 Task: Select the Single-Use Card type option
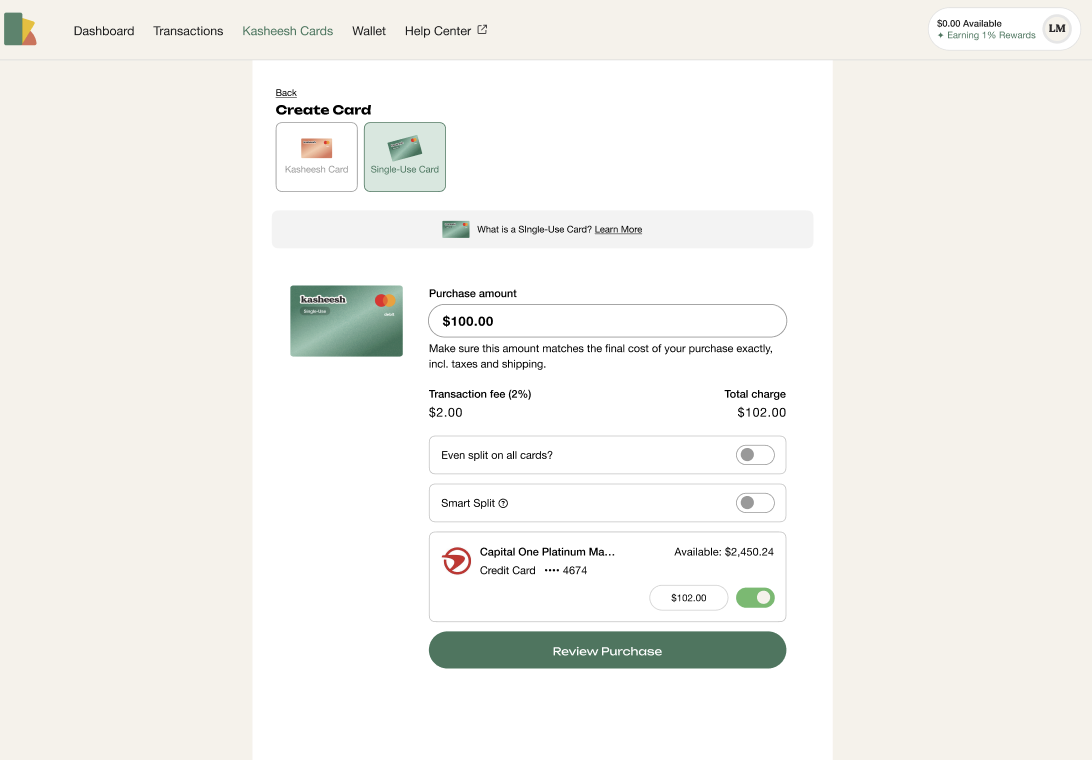(x=404, y=157)
